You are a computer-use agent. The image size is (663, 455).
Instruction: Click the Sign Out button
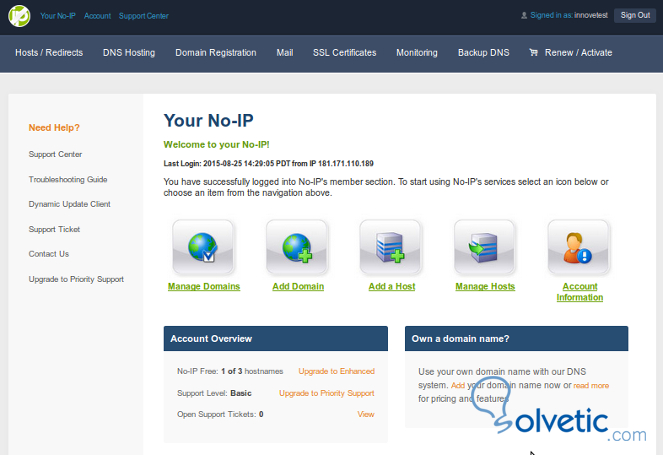click(x=635, y=16)
